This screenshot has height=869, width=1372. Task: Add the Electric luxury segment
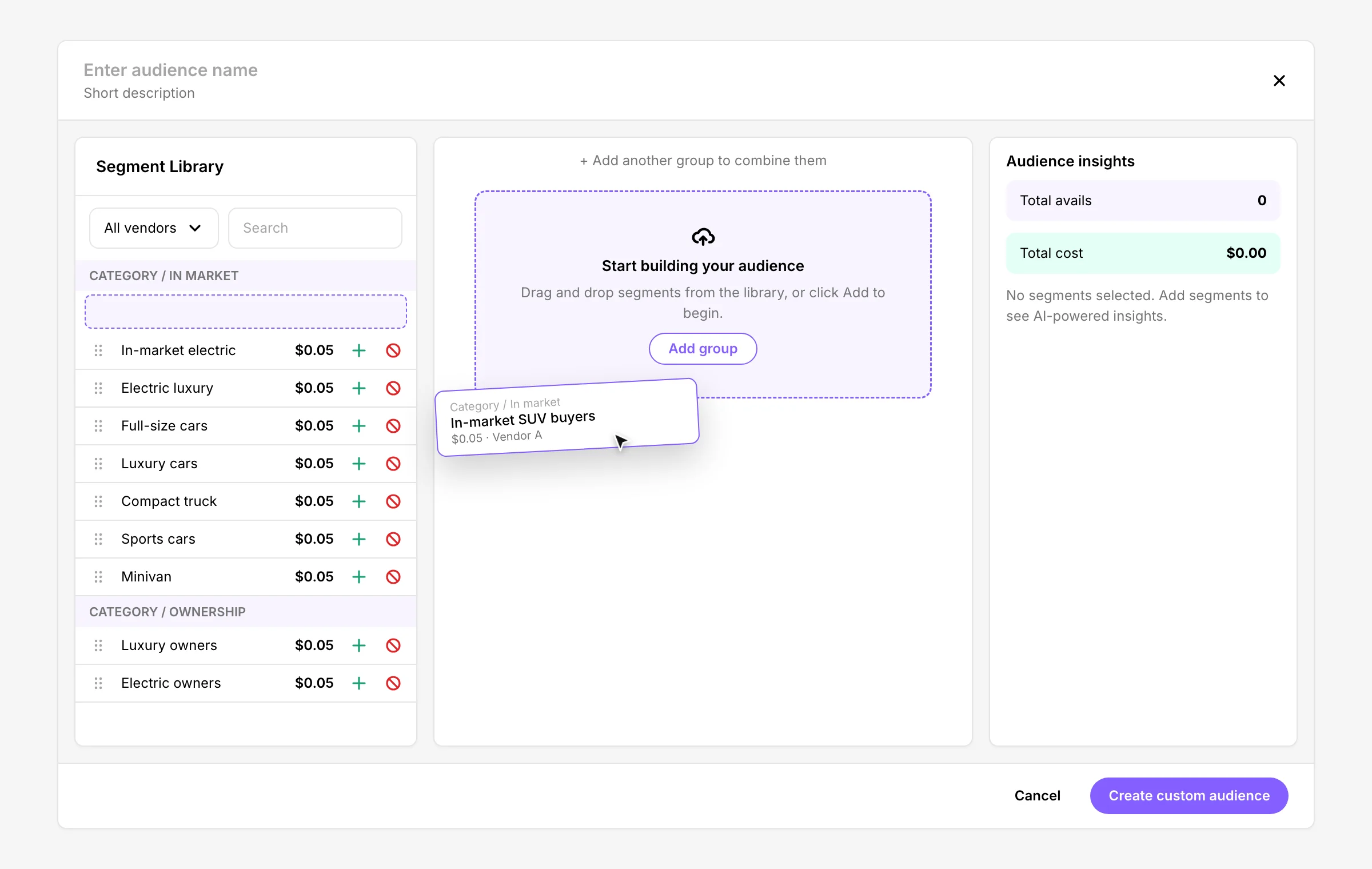click(359, 388)
